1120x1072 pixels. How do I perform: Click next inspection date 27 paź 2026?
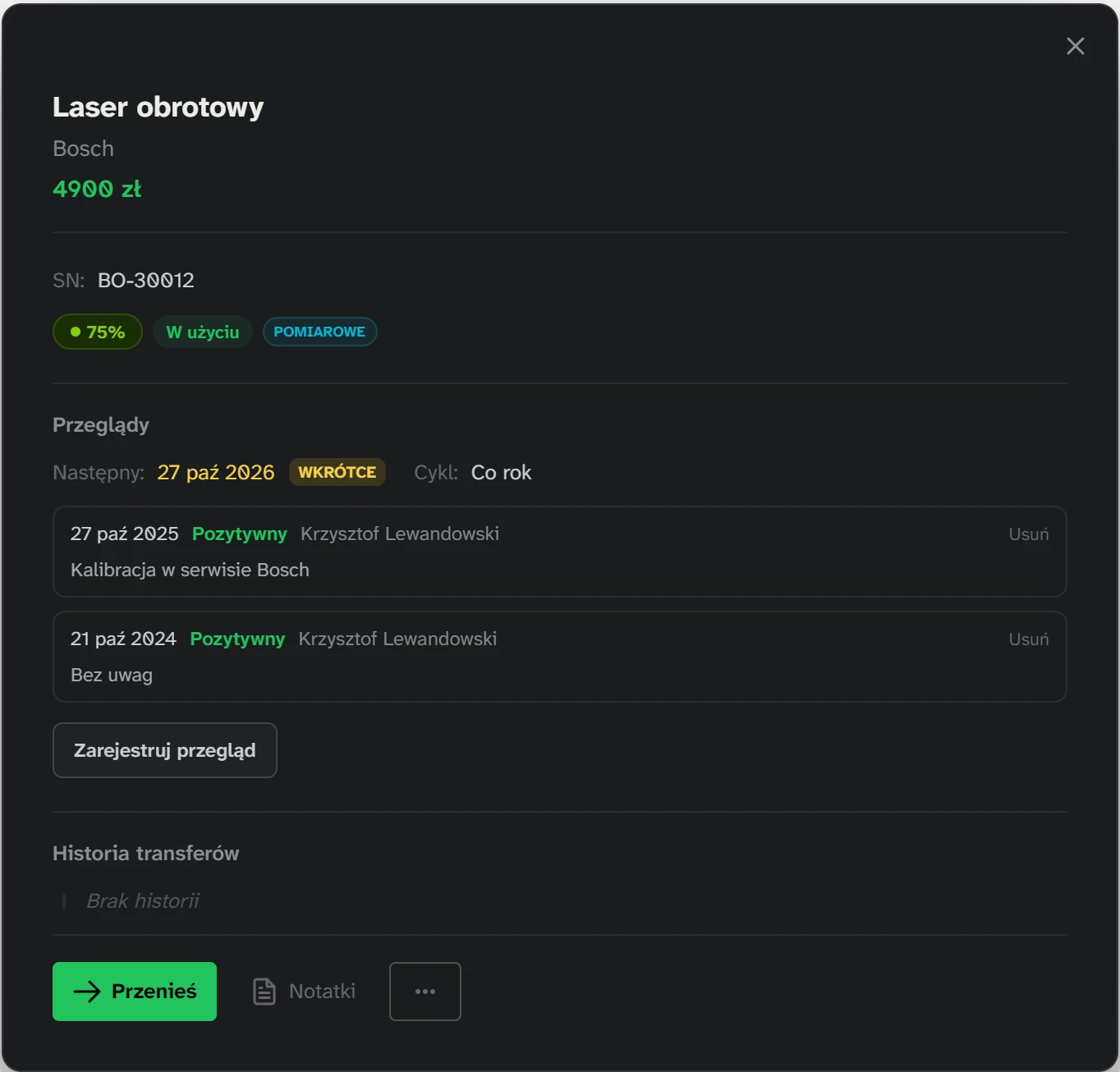tap(216, 473)
